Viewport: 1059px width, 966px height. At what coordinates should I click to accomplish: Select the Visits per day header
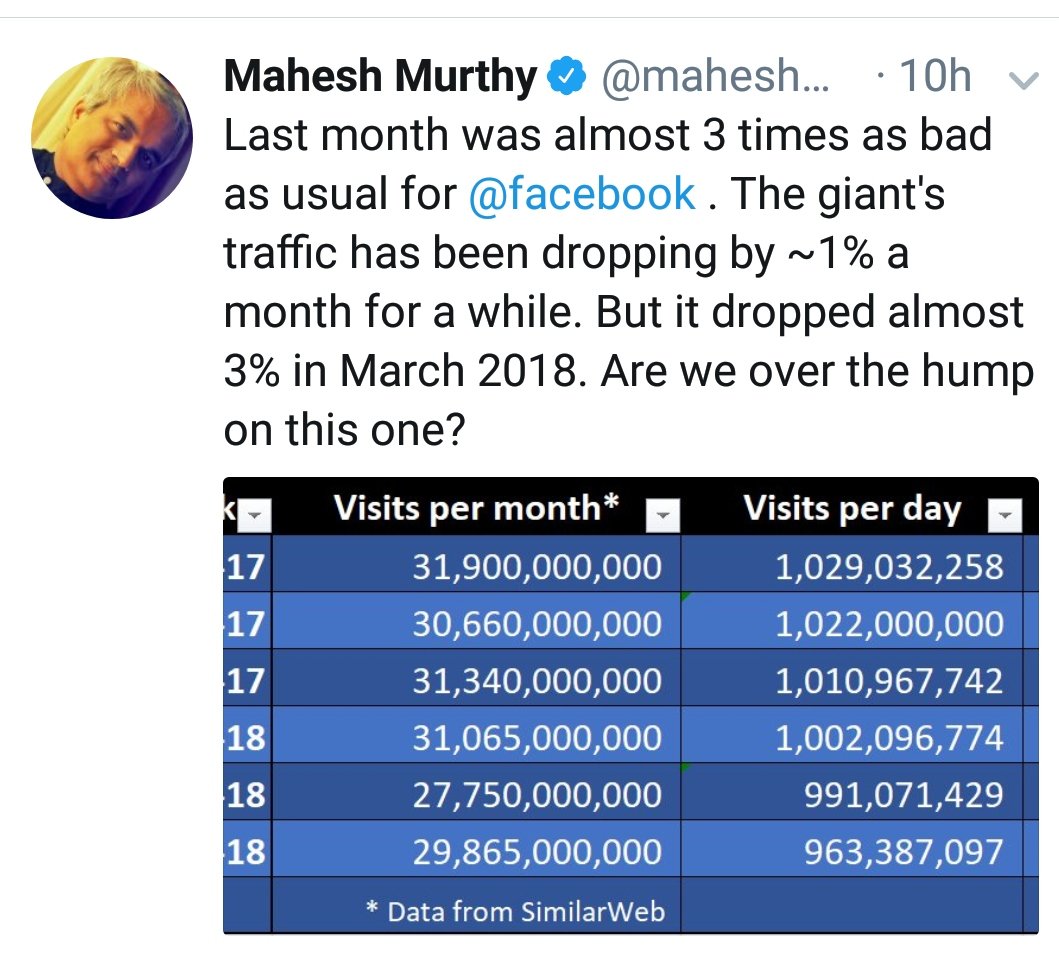[851, 509]
